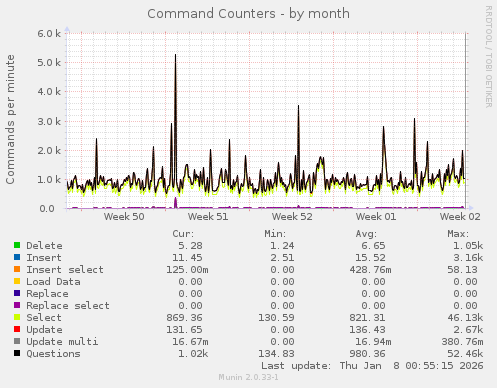The width and height of the screenshot is (497, 388).
Task: Click the black Questions legend swatch
Action: pyautogui.click(x=17, y=353)
